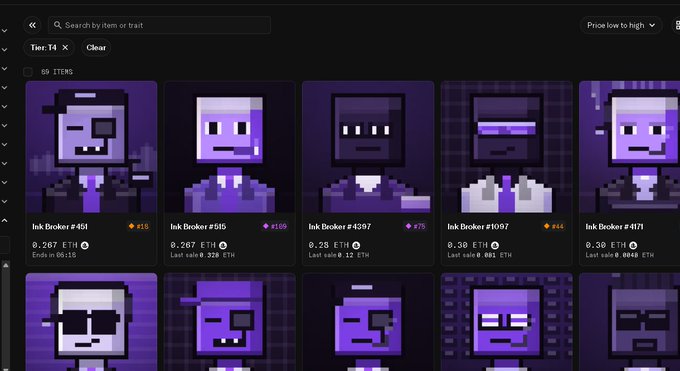Click the grid view icon beside the sort dropdown
680x371 pixels.
tap(677, 25)
